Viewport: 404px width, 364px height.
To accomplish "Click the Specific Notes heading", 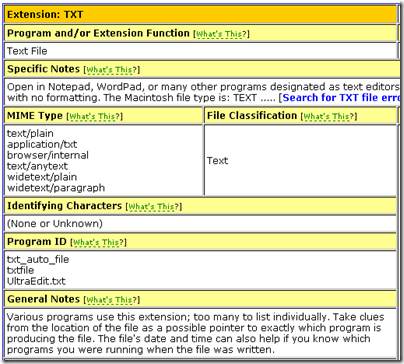I will (x=44, y=69).
